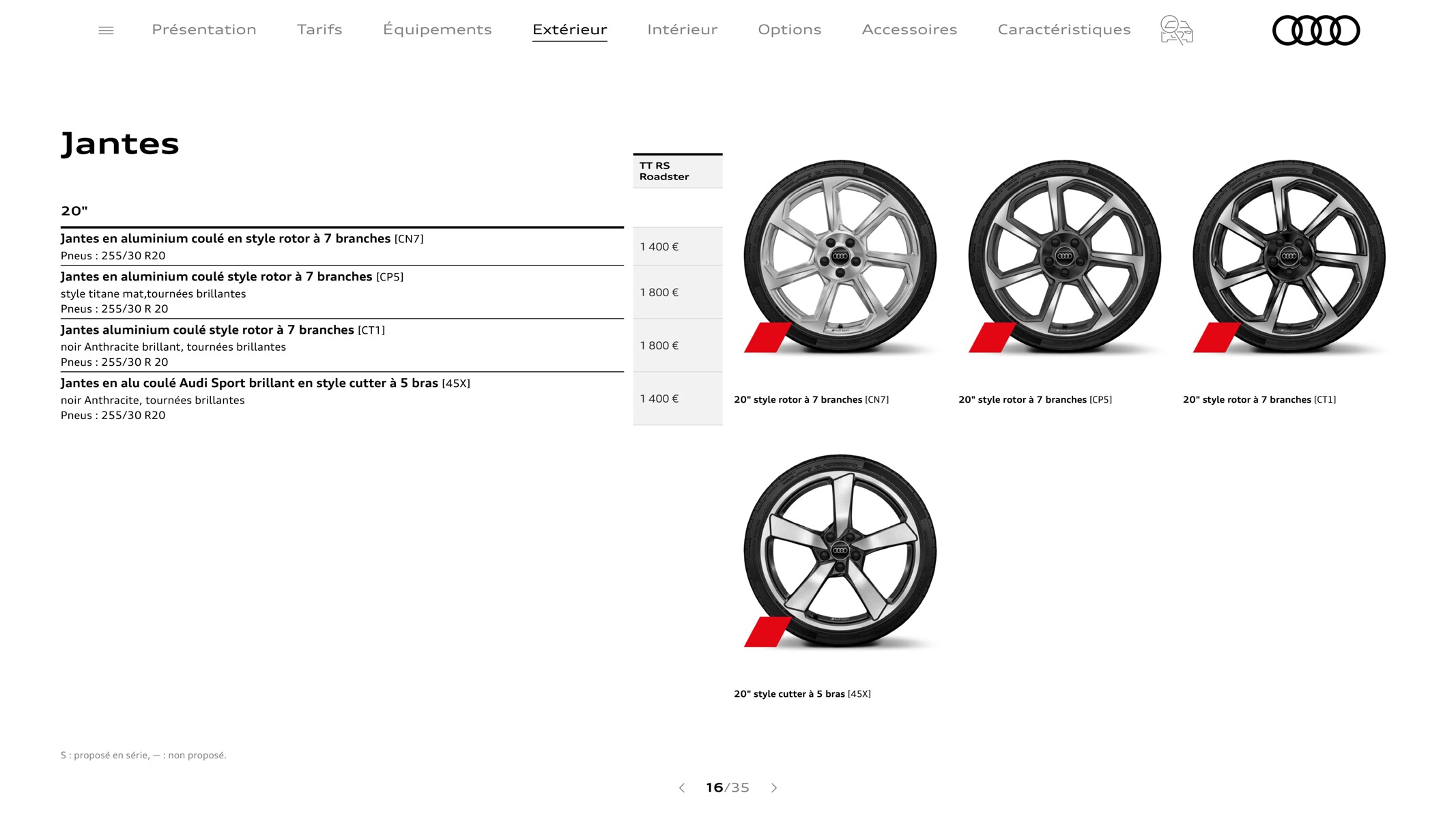Click the 45X five-arm cutter wheel image
The height and width of the screenshot is (819, 1456).
(x=840, y=551)
